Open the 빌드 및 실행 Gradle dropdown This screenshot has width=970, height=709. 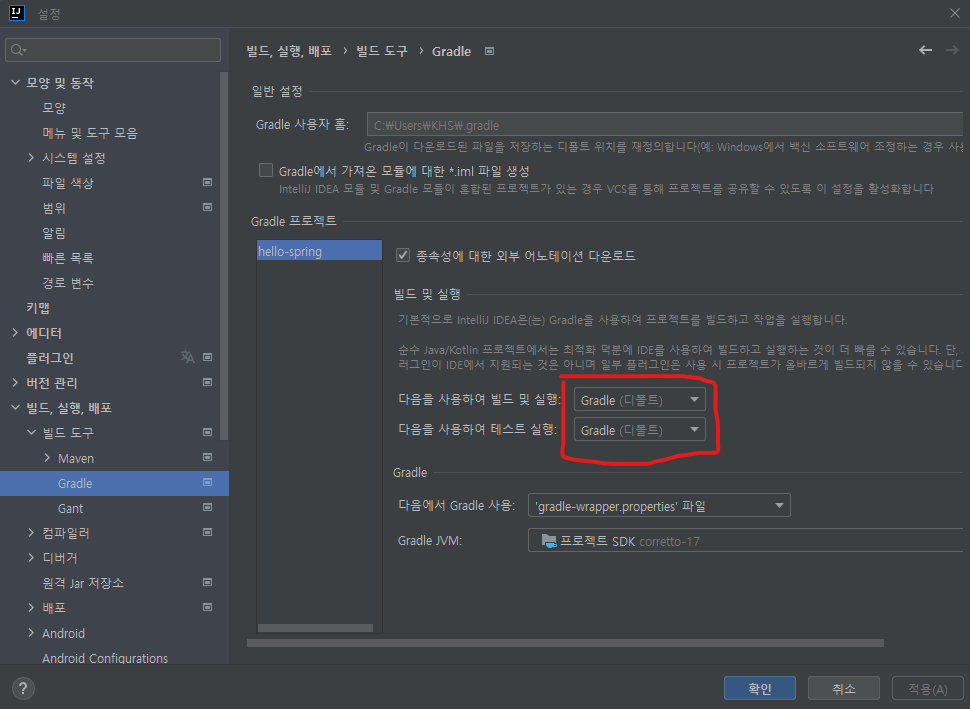coord(640,400)
